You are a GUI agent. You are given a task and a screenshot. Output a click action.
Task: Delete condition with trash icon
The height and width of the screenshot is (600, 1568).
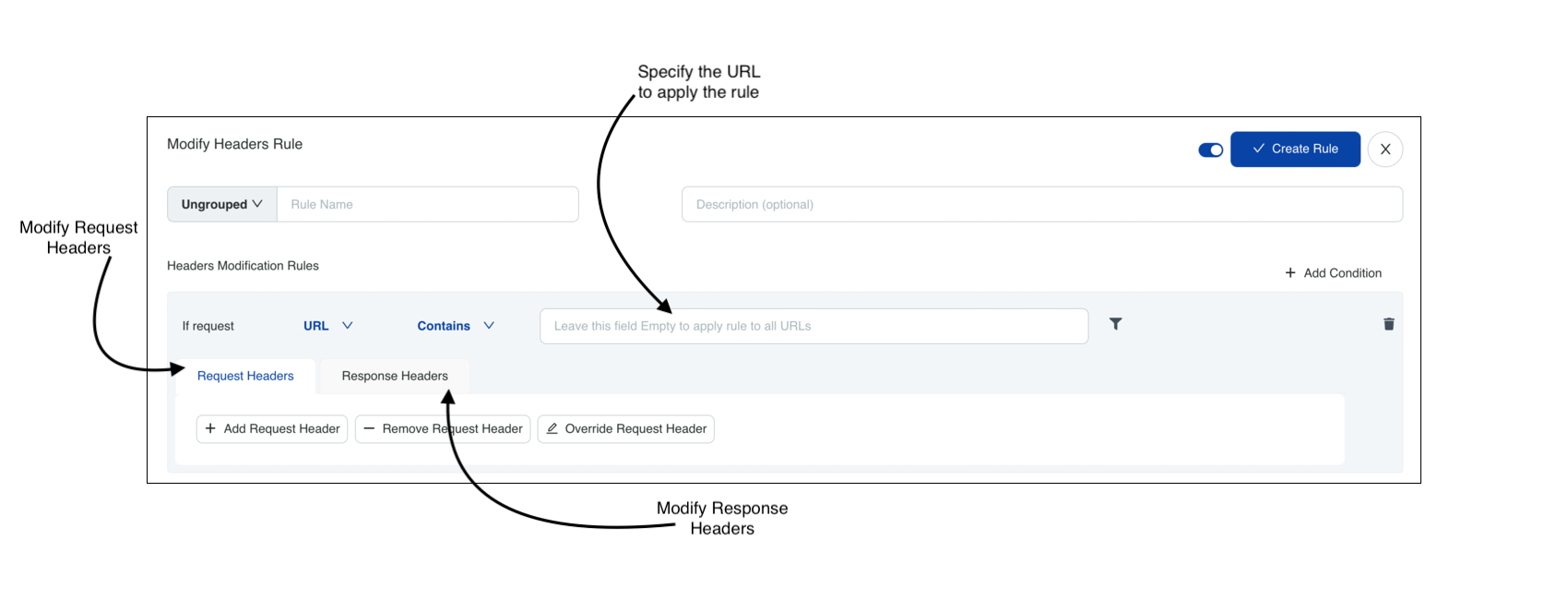click(x=1388, y=324)
